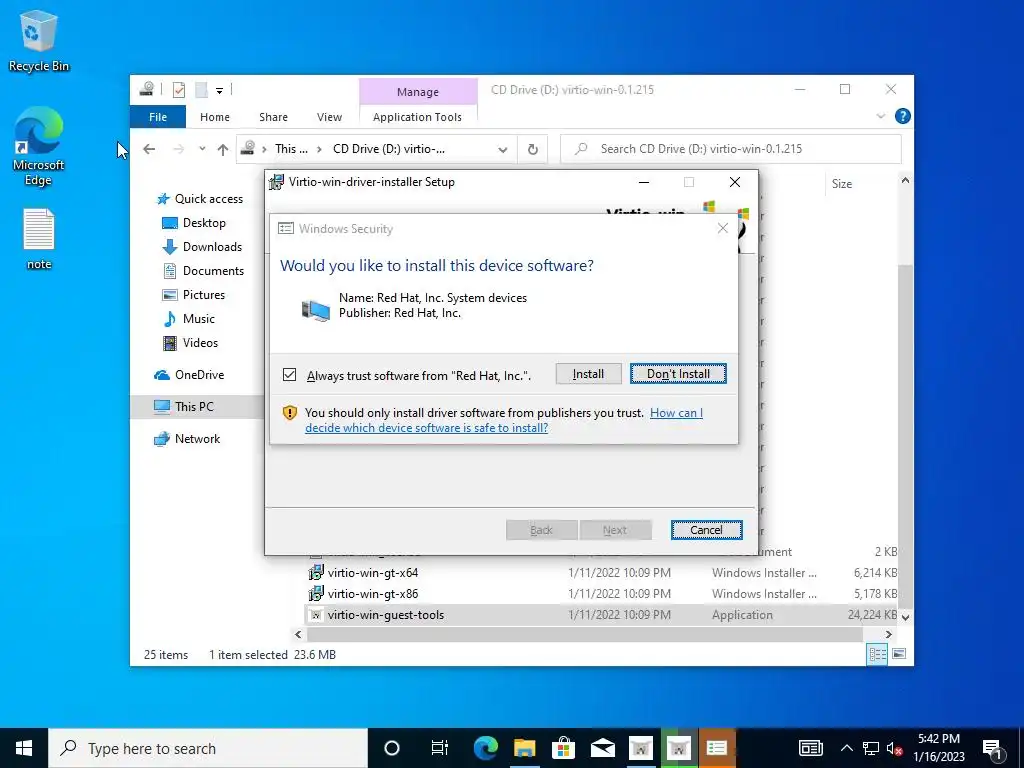Click Install in Windows Security dialog

(588, 374)
